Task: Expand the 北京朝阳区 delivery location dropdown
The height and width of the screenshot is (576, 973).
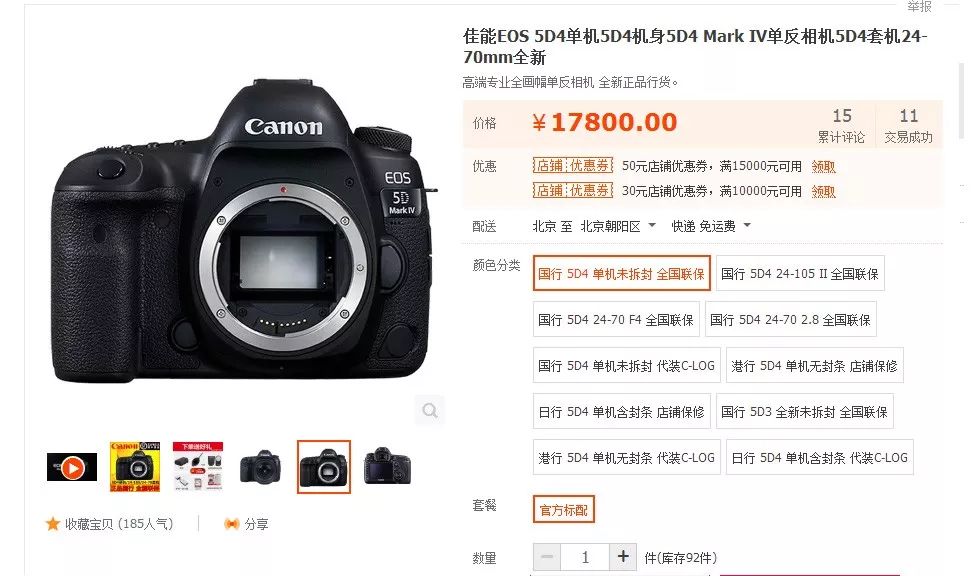Action: tap(618, 226)
